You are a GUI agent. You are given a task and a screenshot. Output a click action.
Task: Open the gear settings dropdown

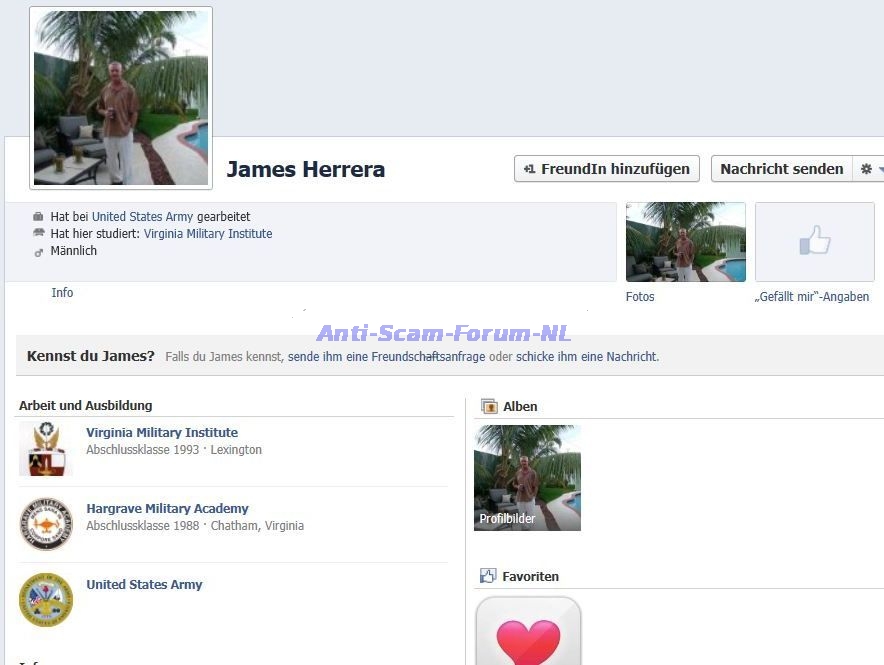(x=868, y=169)
